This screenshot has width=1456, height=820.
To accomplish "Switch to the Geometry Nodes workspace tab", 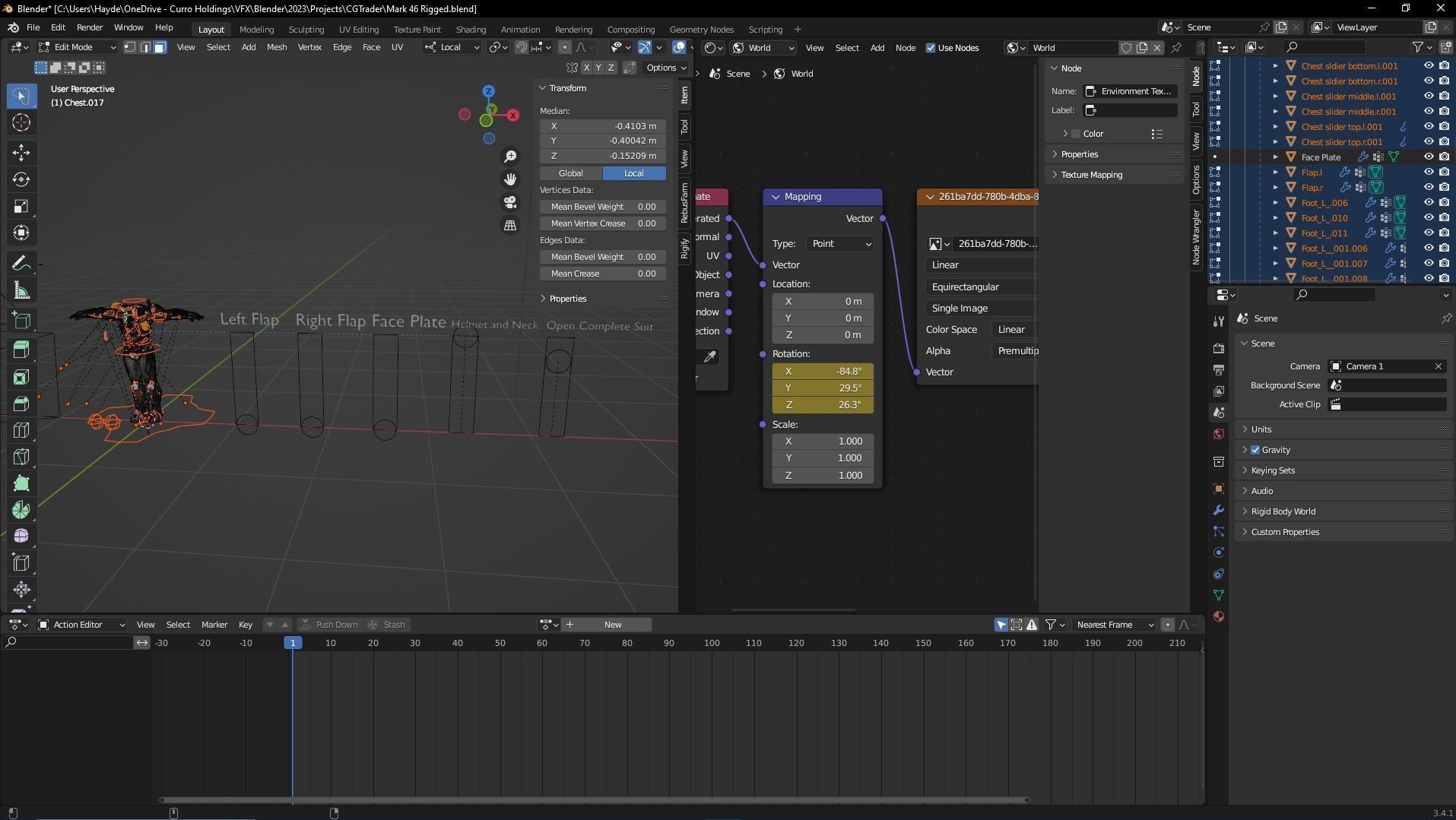I will click(x=701, y=30).
